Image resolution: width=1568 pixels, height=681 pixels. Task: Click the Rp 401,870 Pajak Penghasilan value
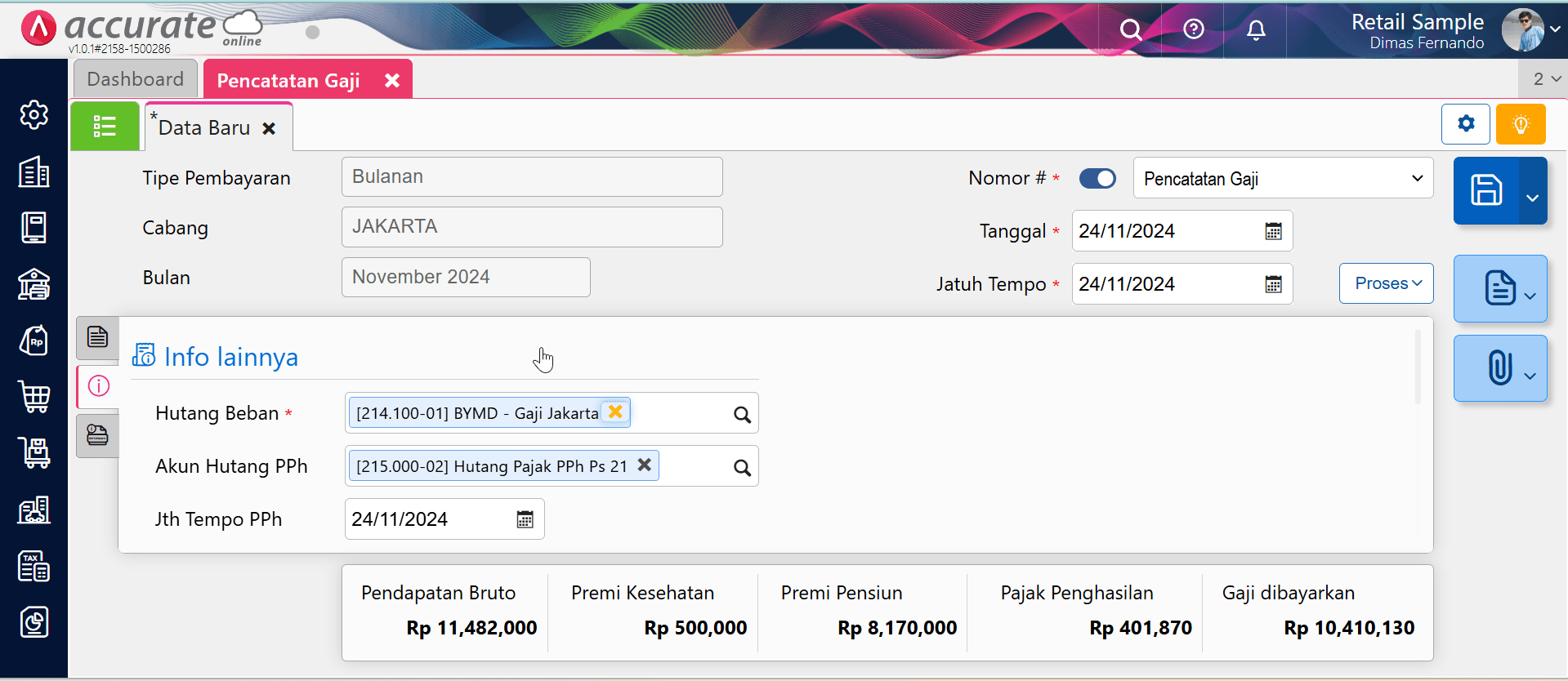[1141, 628]
